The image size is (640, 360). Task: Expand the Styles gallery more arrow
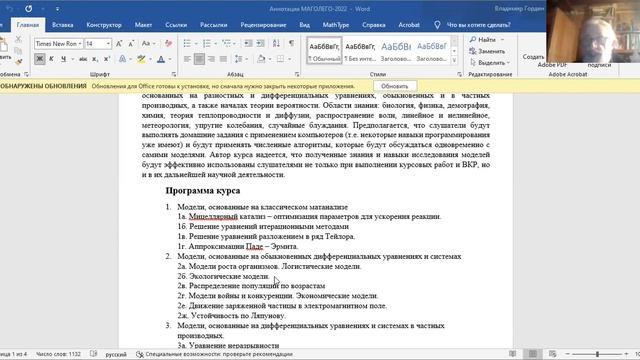point(454,60)
